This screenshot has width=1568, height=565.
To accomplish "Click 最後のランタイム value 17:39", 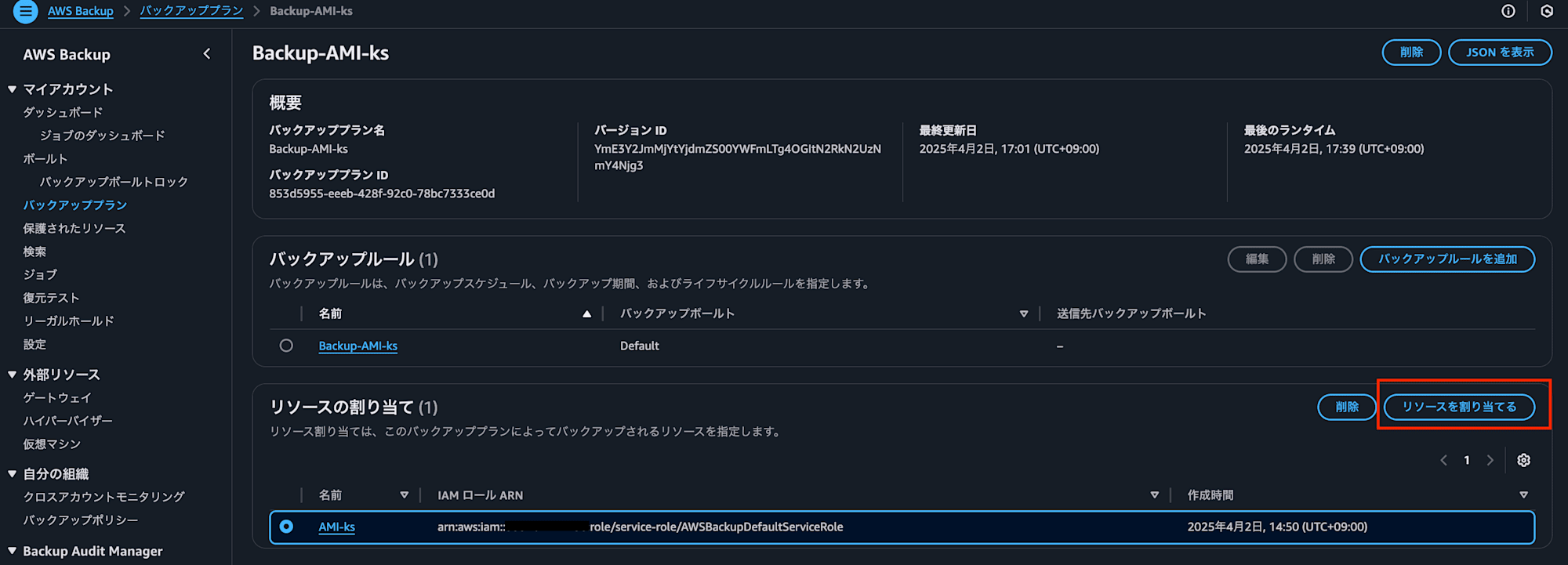I will (x=1334, y=149).
